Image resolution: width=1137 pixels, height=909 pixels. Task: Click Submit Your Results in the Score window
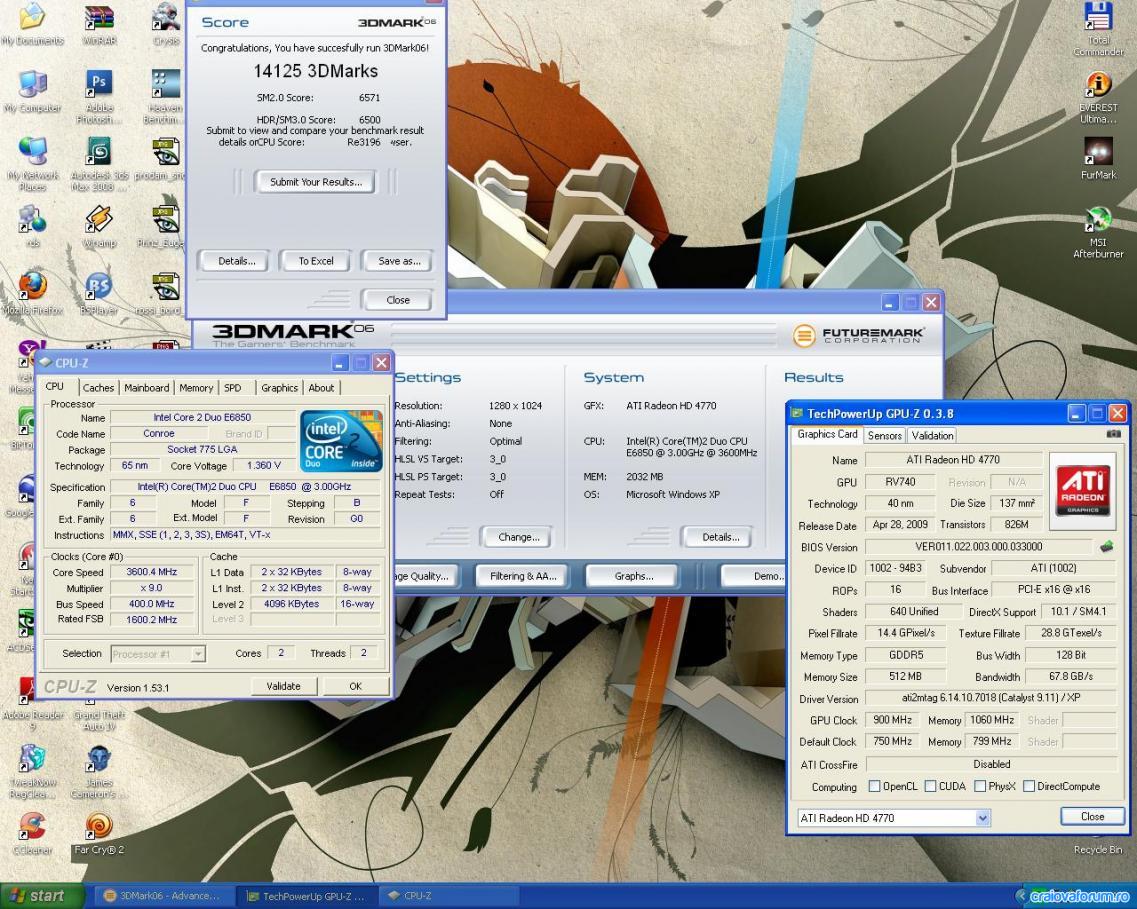pos(315,182)
